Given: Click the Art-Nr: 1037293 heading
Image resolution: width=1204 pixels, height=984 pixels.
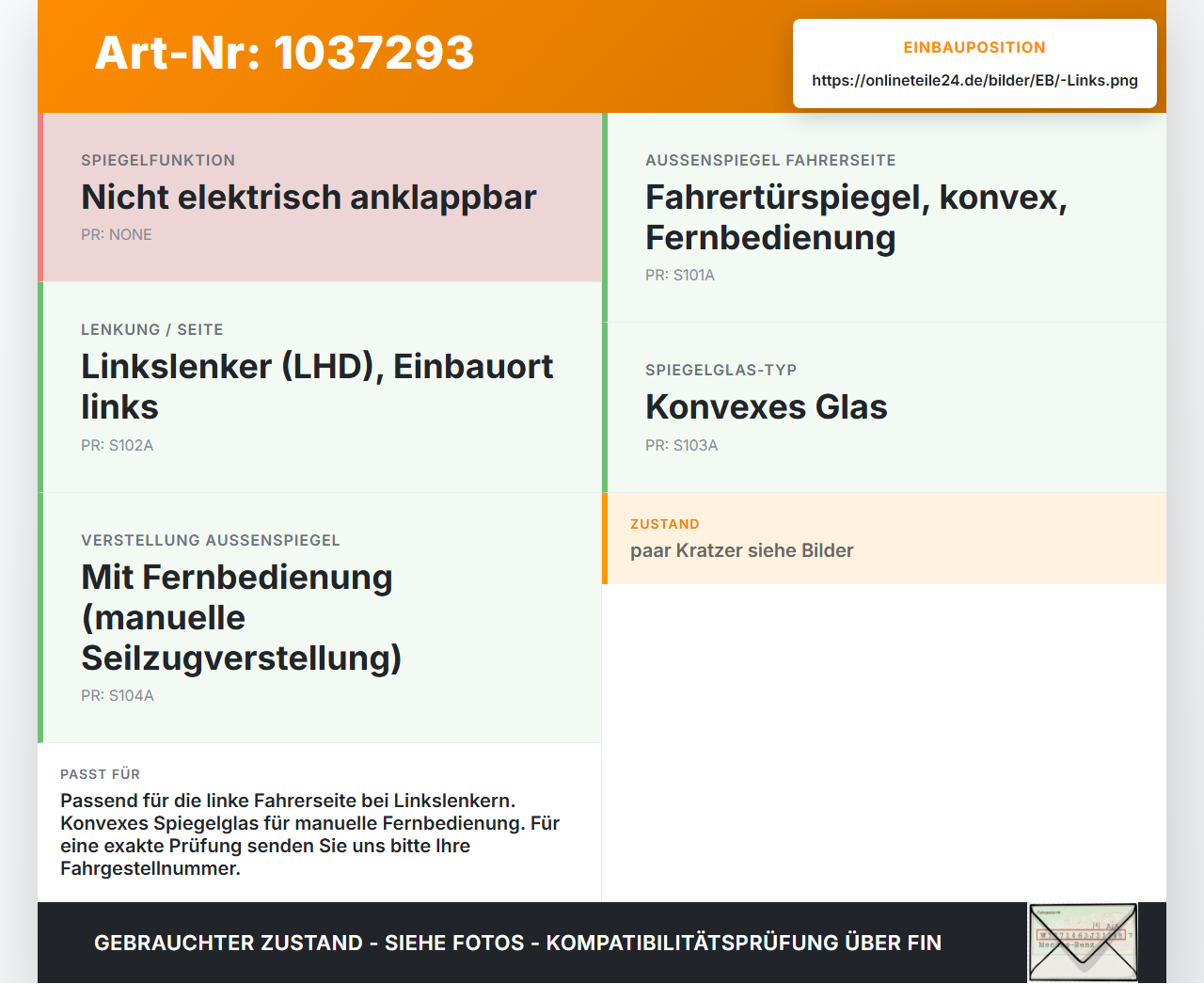Looking at the screenshot, I should click(x=284, y=53).
